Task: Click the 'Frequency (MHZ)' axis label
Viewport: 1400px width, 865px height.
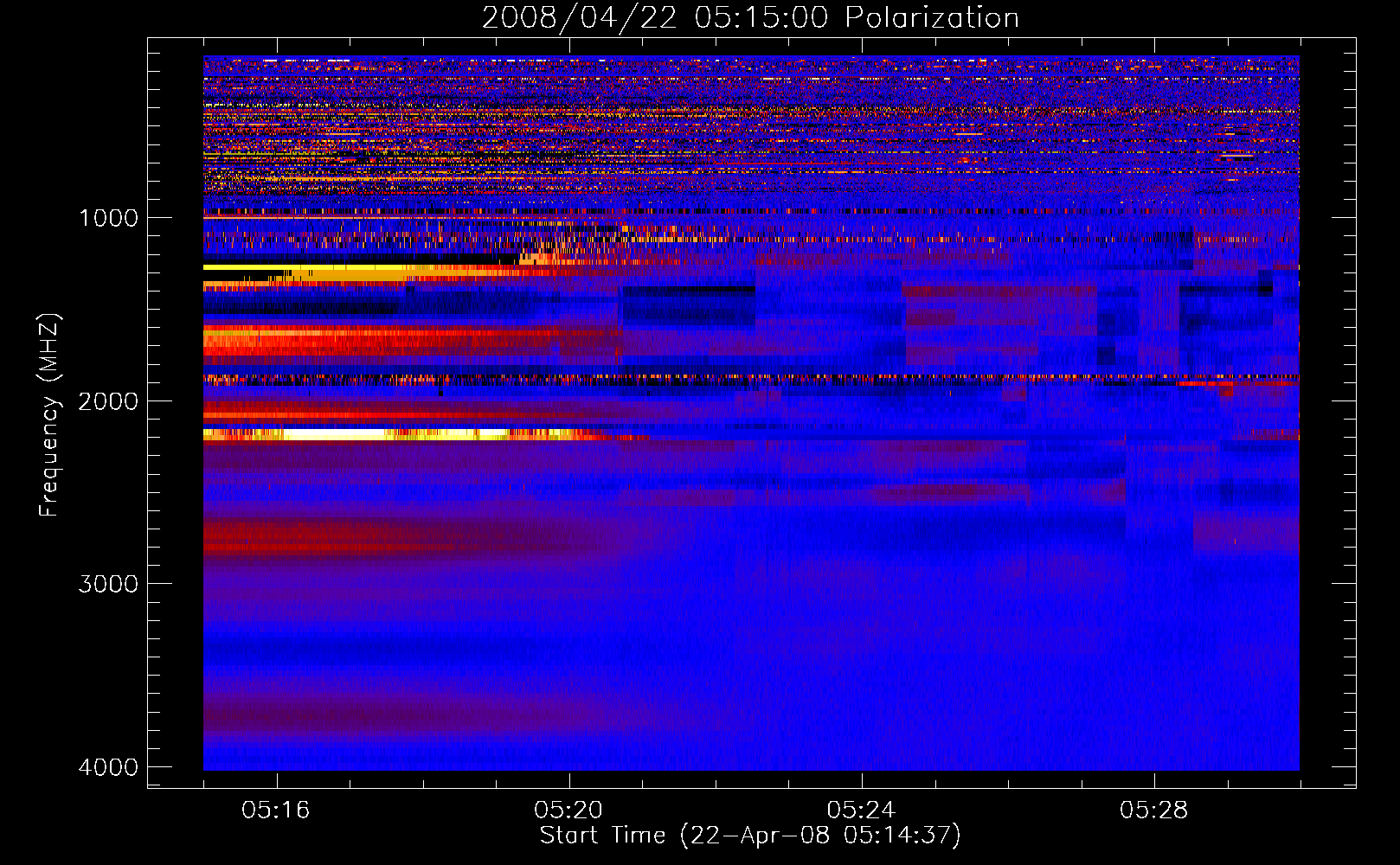Action: click(48, 415)
